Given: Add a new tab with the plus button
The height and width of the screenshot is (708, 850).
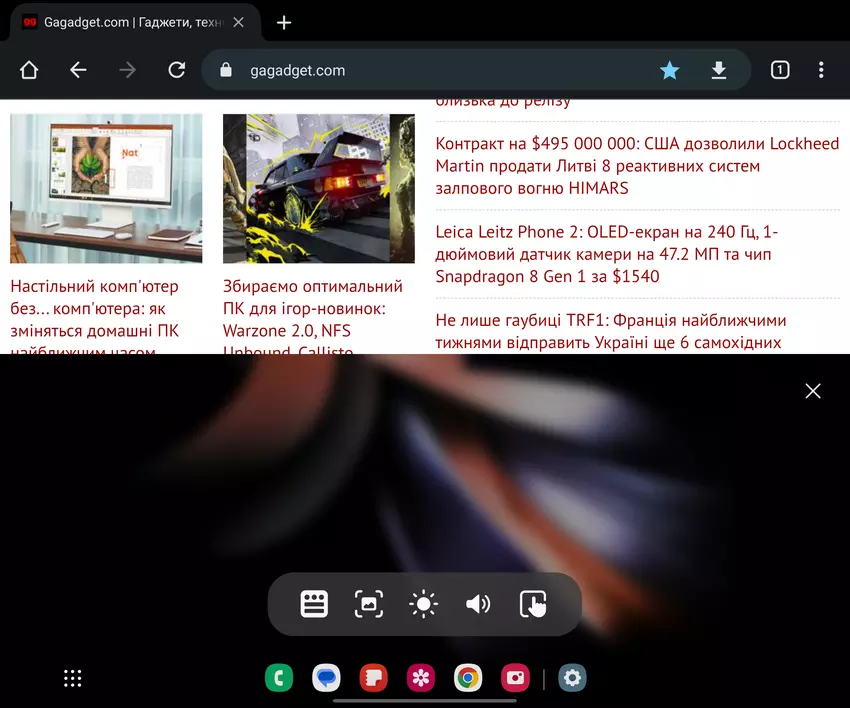Looking at the screenshot, I should click(284, 22).
